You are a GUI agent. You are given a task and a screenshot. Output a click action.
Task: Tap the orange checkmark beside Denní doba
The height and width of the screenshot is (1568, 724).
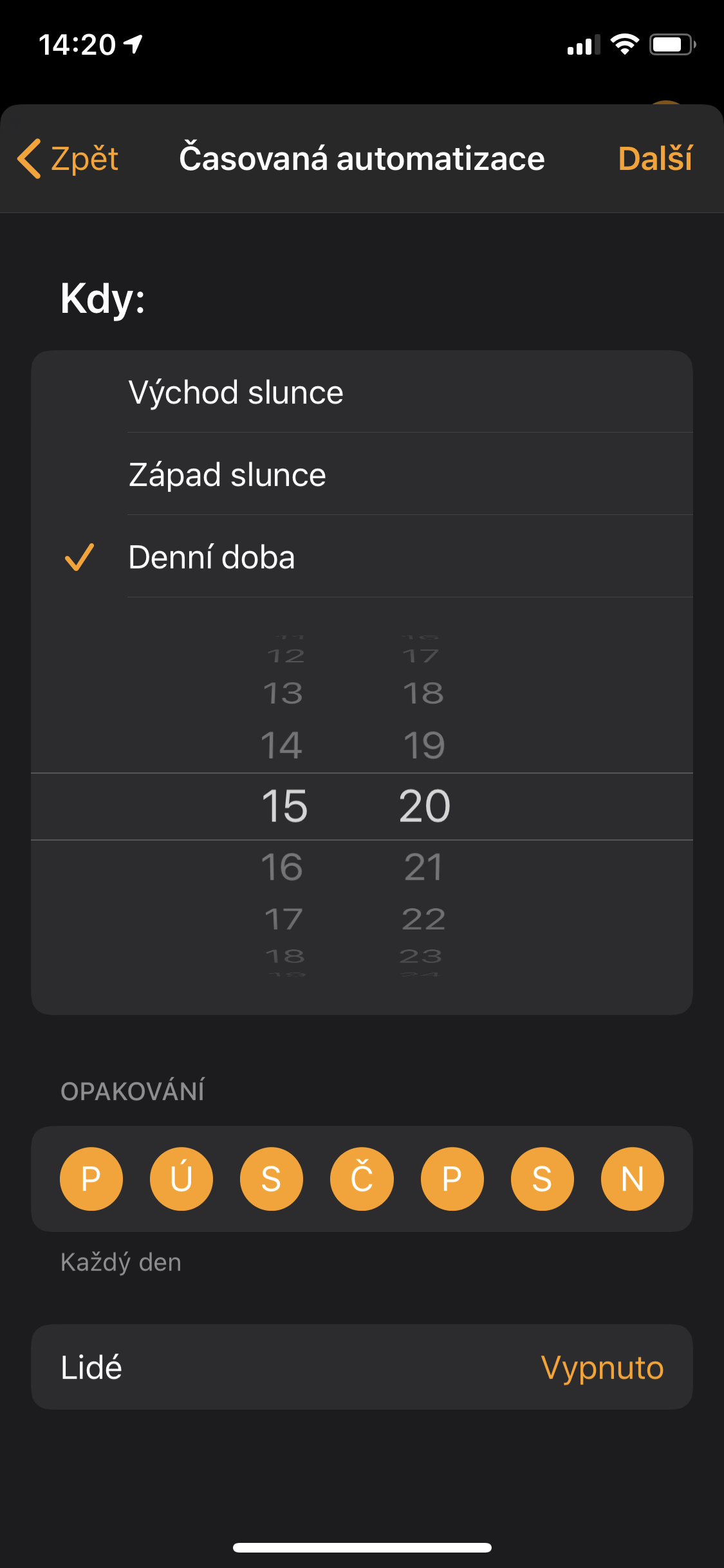(x=80, y=557)
